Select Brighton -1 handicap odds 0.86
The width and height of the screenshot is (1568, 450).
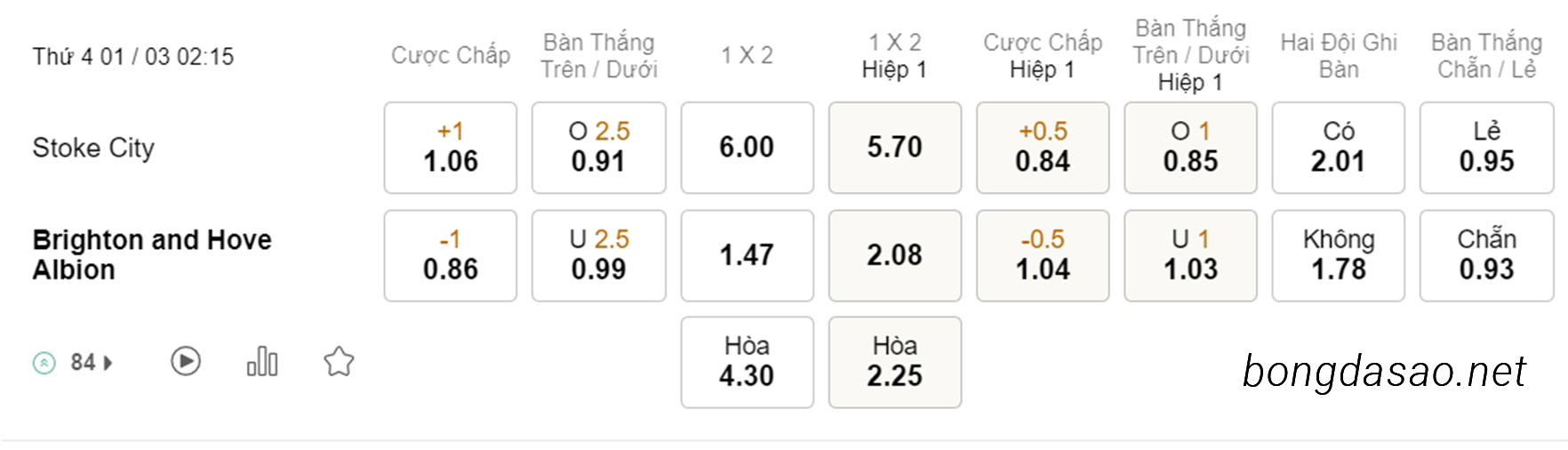point(451,256)
